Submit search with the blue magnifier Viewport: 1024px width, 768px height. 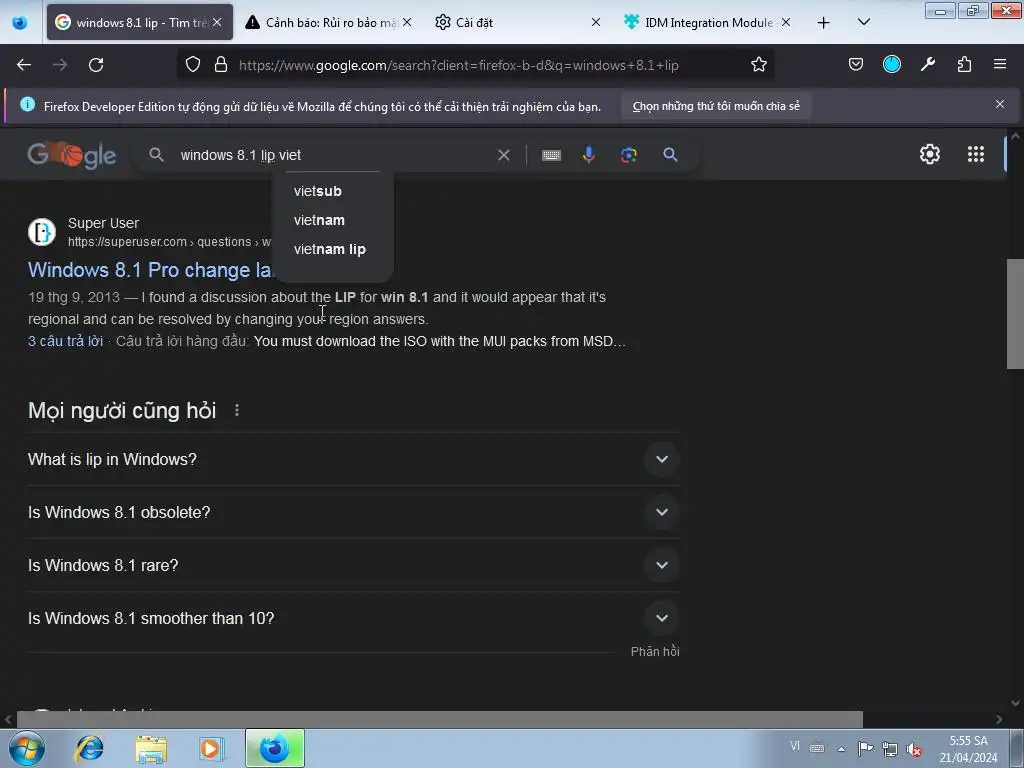(670, 155)
